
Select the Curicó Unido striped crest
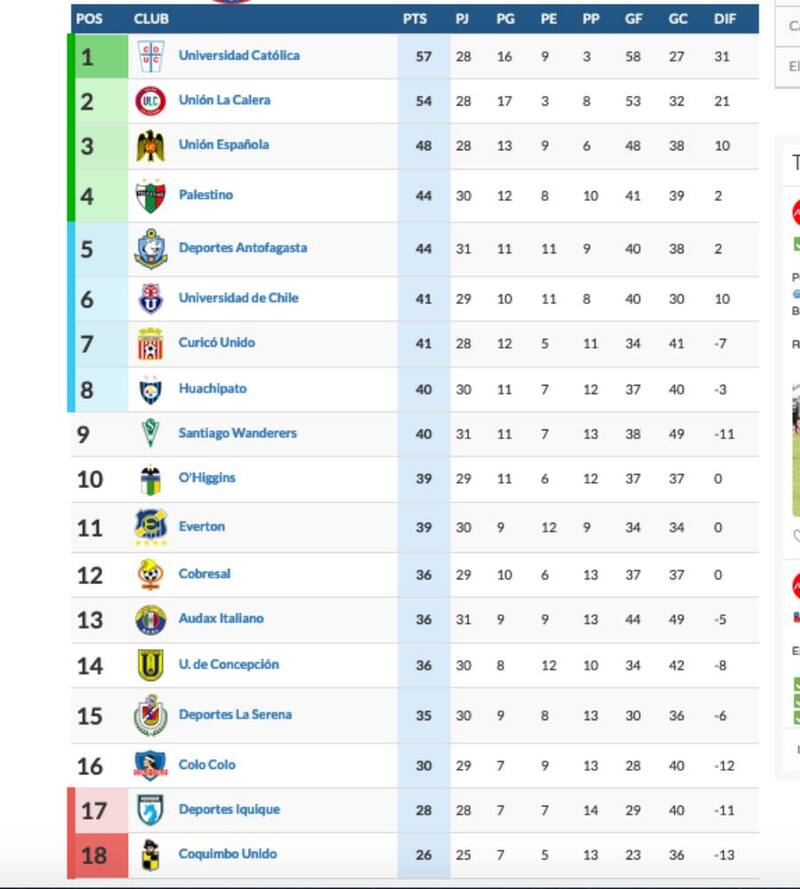150,343
